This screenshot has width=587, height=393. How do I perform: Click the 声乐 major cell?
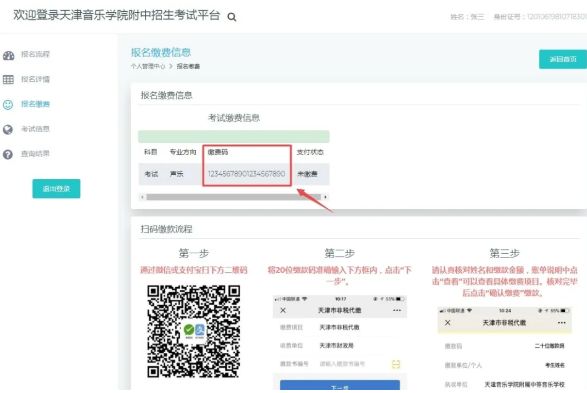176,174
